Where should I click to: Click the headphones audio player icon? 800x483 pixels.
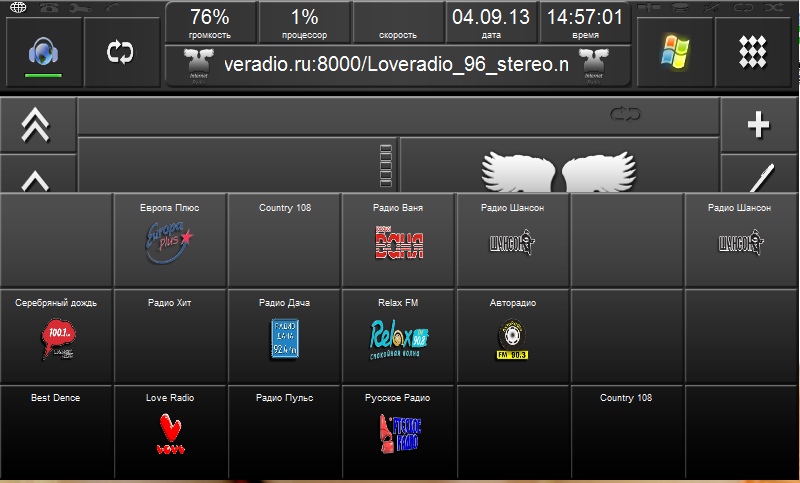point(42,53)
